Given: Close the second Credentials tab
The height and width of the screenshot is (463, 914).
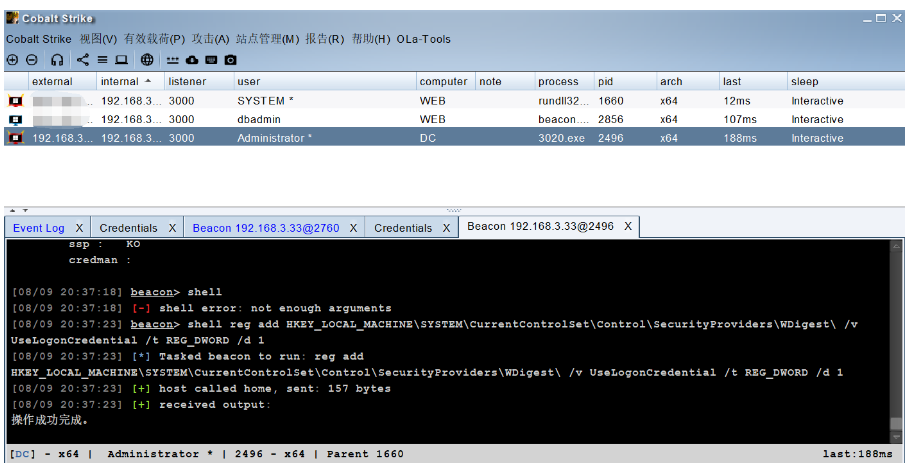Looking at the screenshot, I should pyautogui.click(x=447, y=228).
